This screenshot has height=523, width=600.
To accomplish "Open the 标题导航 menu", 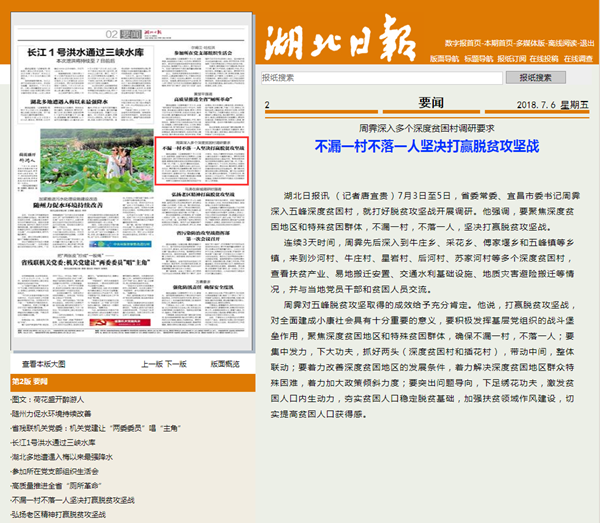I will click(479, 59).
